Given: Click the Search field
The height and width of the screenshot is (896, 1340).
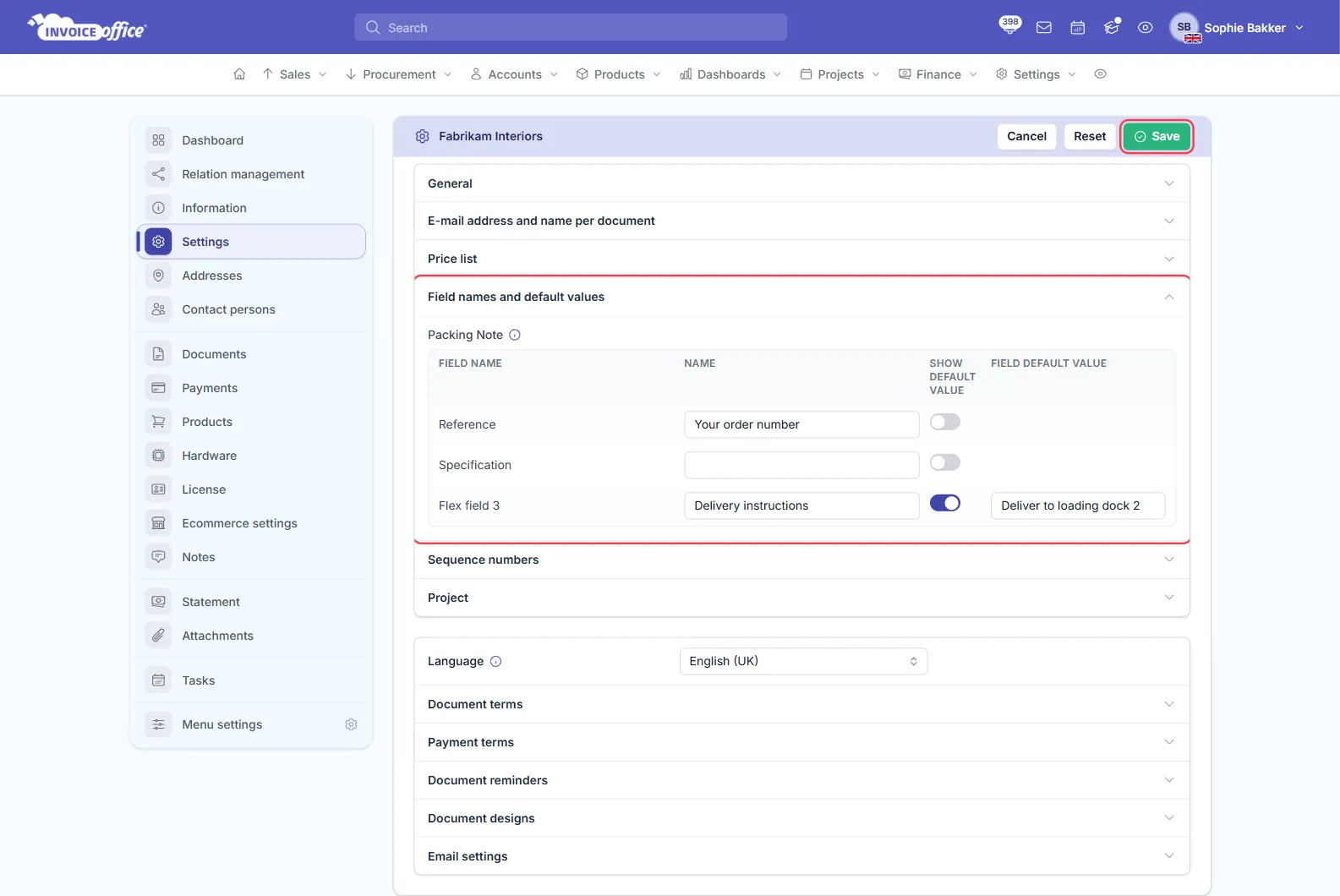Looking at the screenshot, I should tap(571, 27).
